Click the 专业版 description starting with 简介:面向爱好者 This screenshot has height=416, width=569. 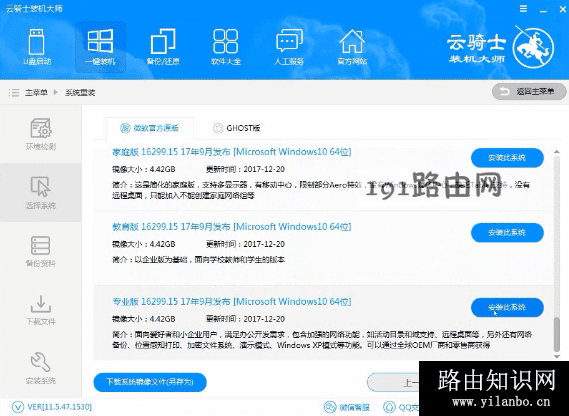coord(322,339)
